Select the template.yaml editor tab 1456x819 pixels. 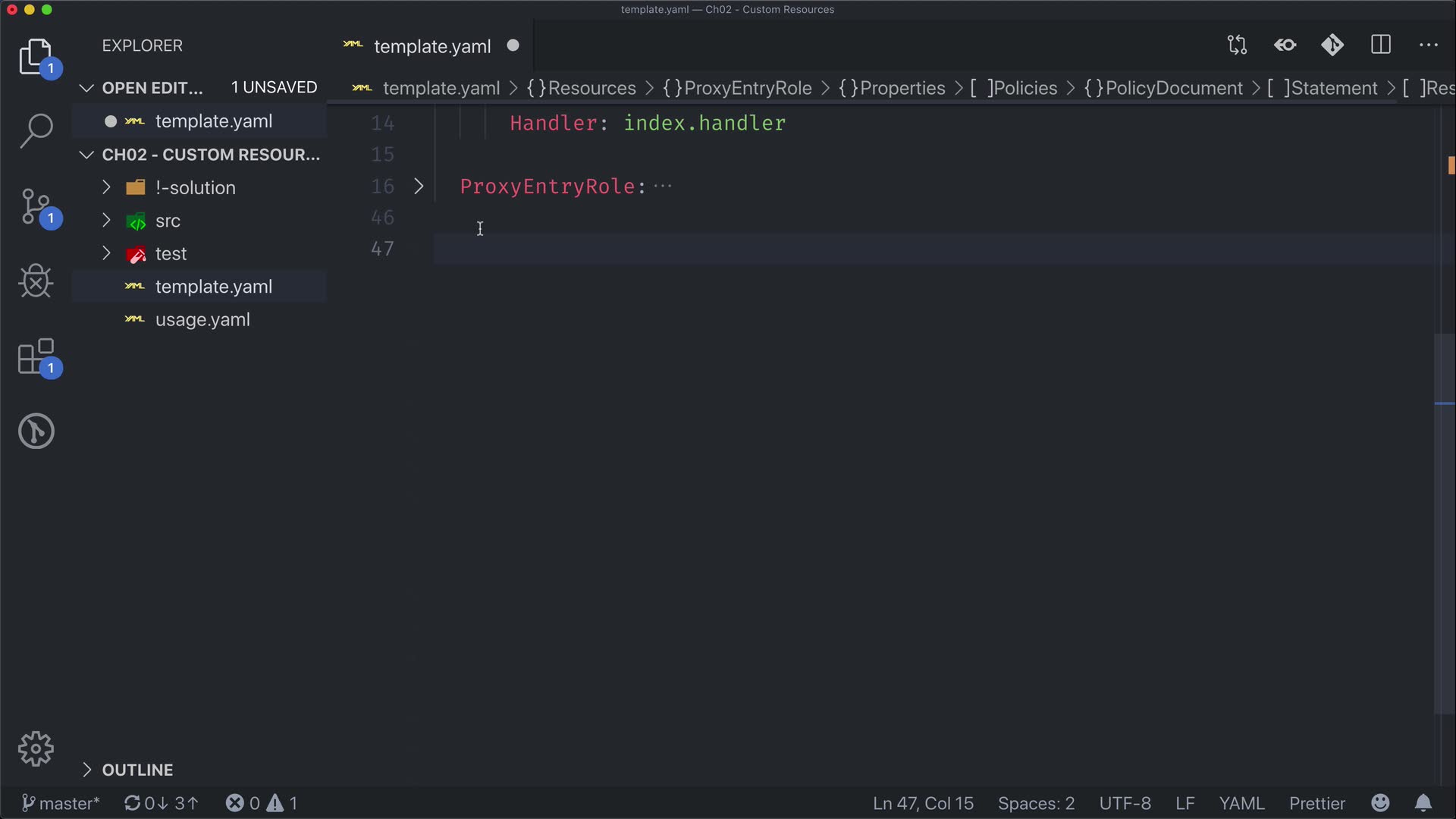[431, 46]
